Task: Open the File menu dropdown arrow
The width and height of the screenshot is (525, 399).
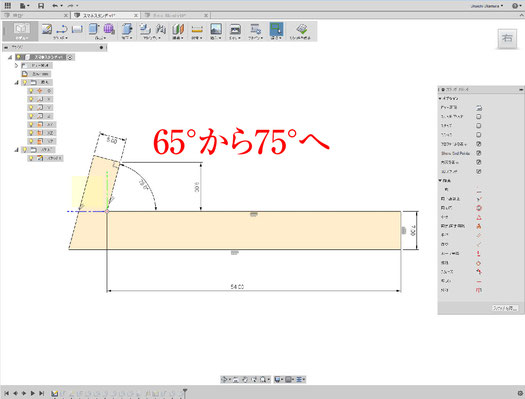Action: (x=28, y=6)
